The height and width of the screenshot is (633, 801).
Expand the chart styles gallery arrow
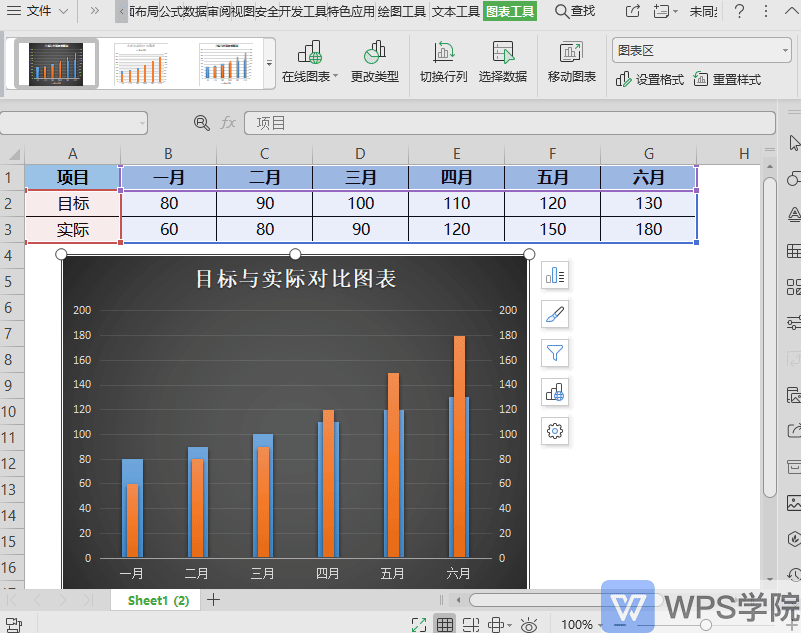tap(269, 63)
